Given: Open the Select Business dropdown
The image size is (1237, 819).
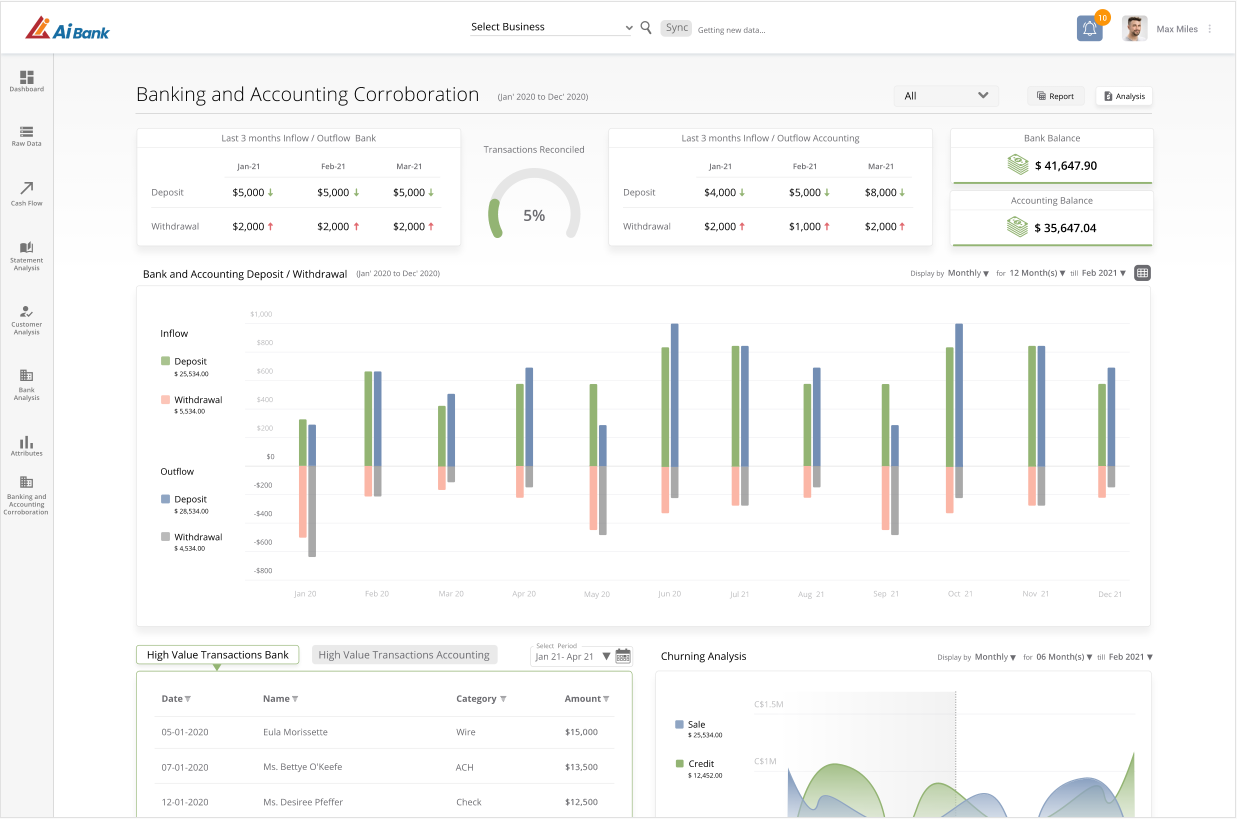Looking at the screenshot, I should 552,27.
